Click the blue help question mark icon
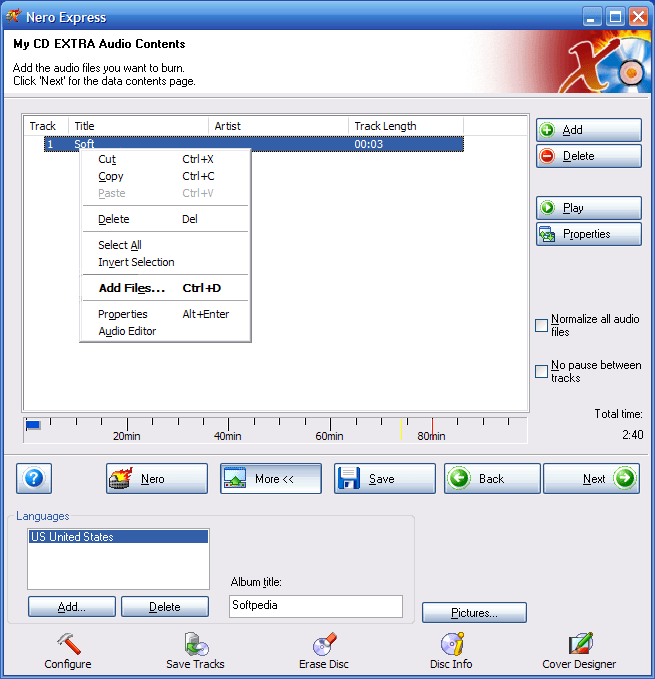Viewport: 655px width, 679px height. click(33, 478)
